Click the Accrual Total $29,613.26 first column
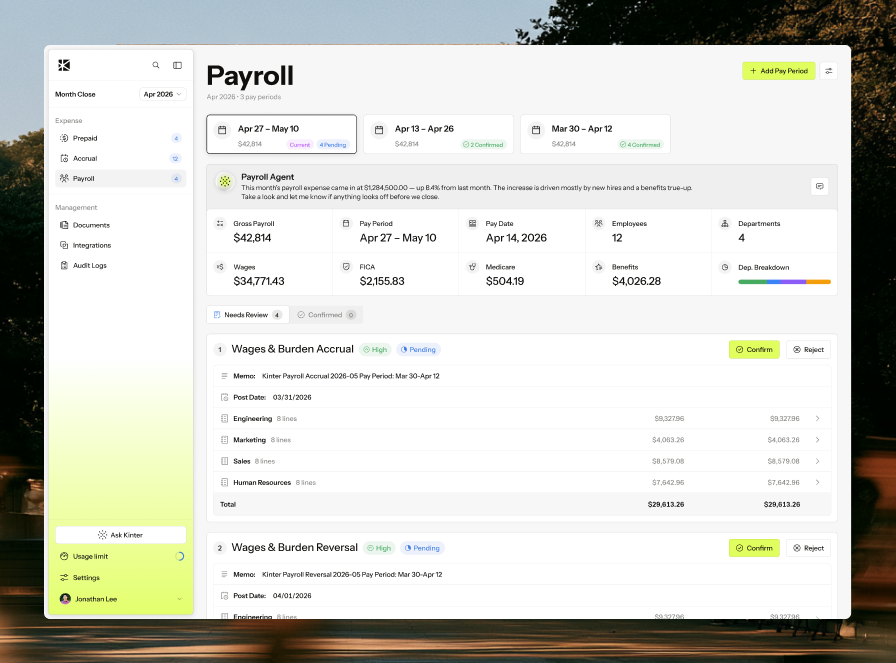896x663 pixels. pyautogui.click(x=666, y=505)
